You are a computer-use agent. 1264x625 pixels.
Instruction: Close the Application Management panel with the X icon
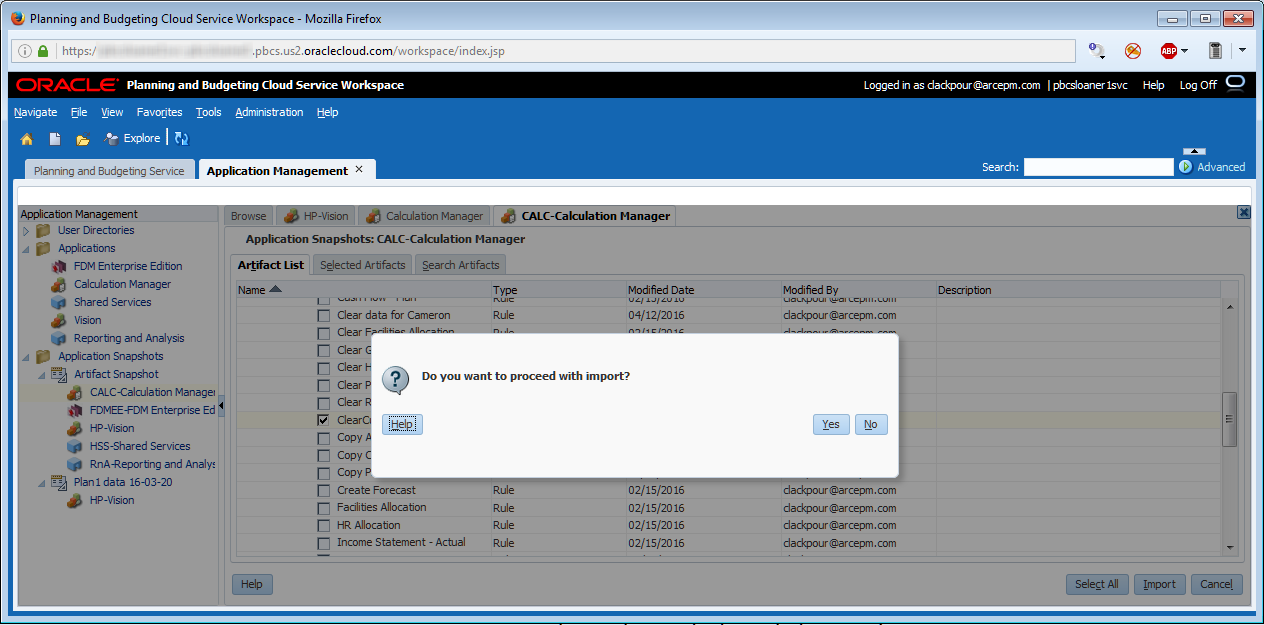click(1243, 212)
